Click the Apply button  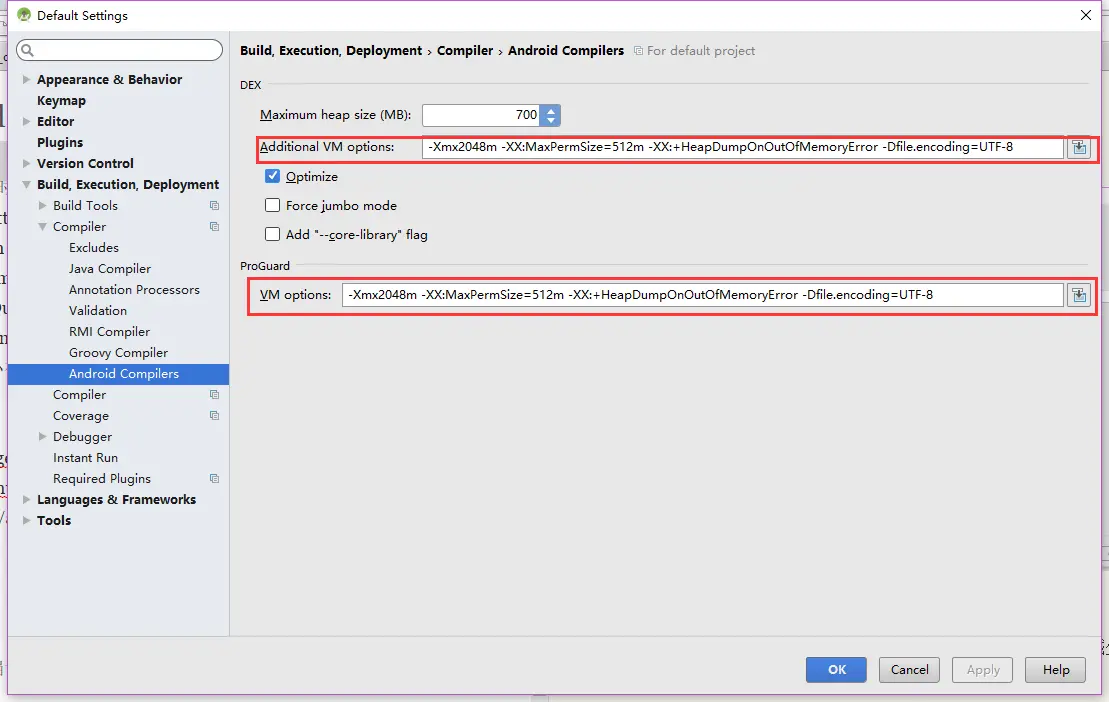pos(982,669)
